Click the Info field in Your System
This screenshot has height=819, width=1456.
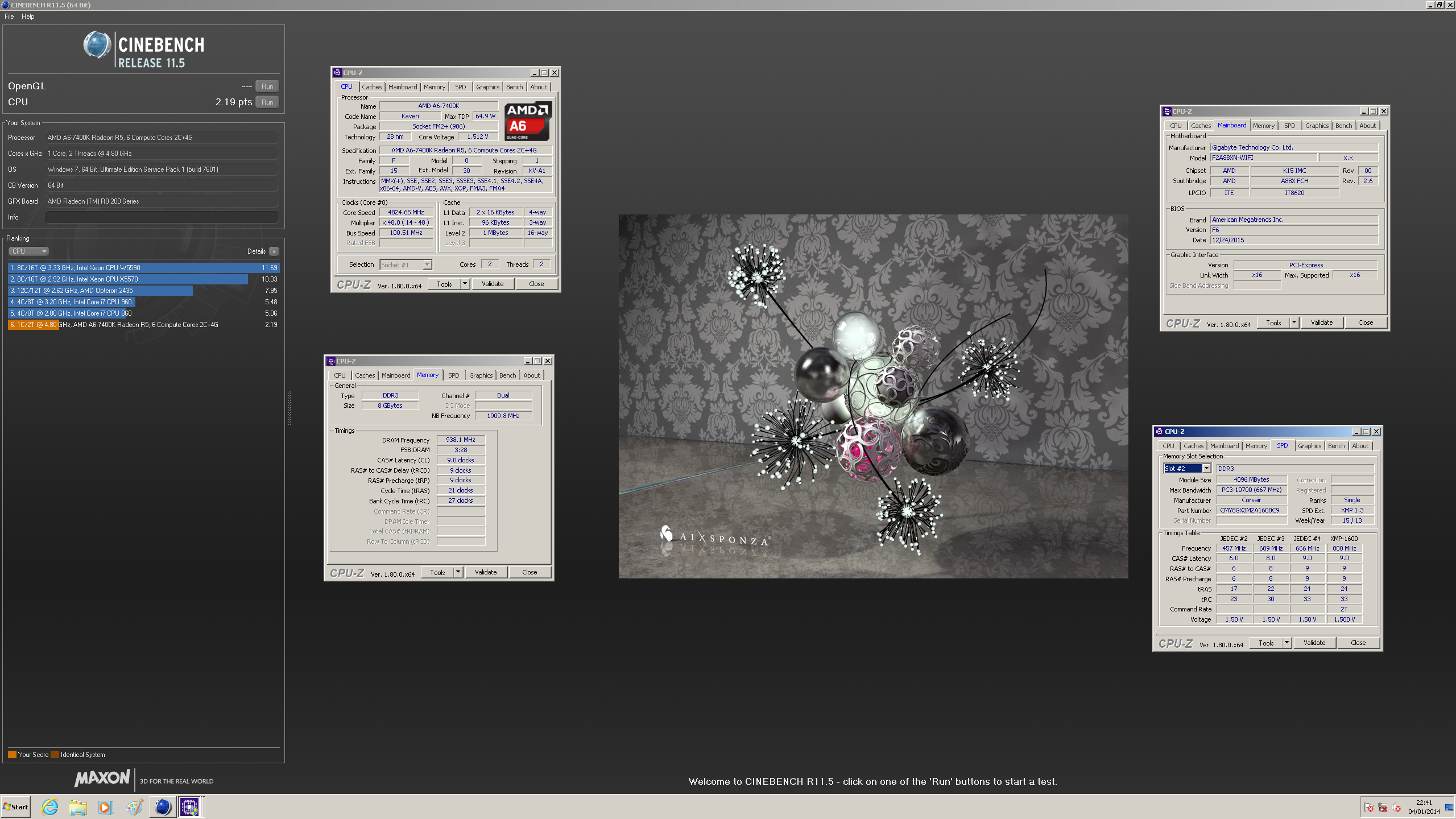(x=162, y=217)
